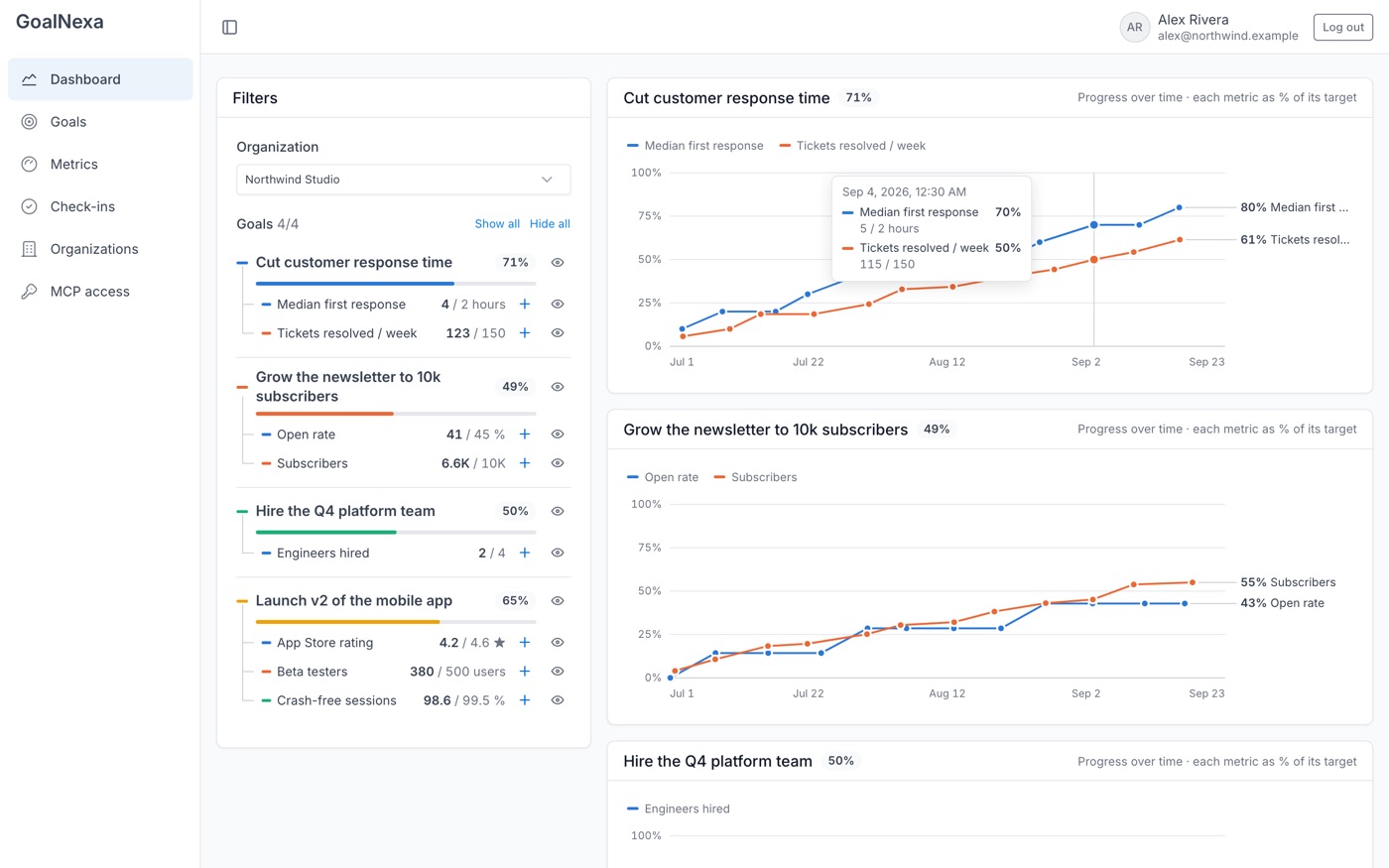Open the Northwind Studio organization dropdown
Viewport: 1389px width, 868px height.
point(404,180)
